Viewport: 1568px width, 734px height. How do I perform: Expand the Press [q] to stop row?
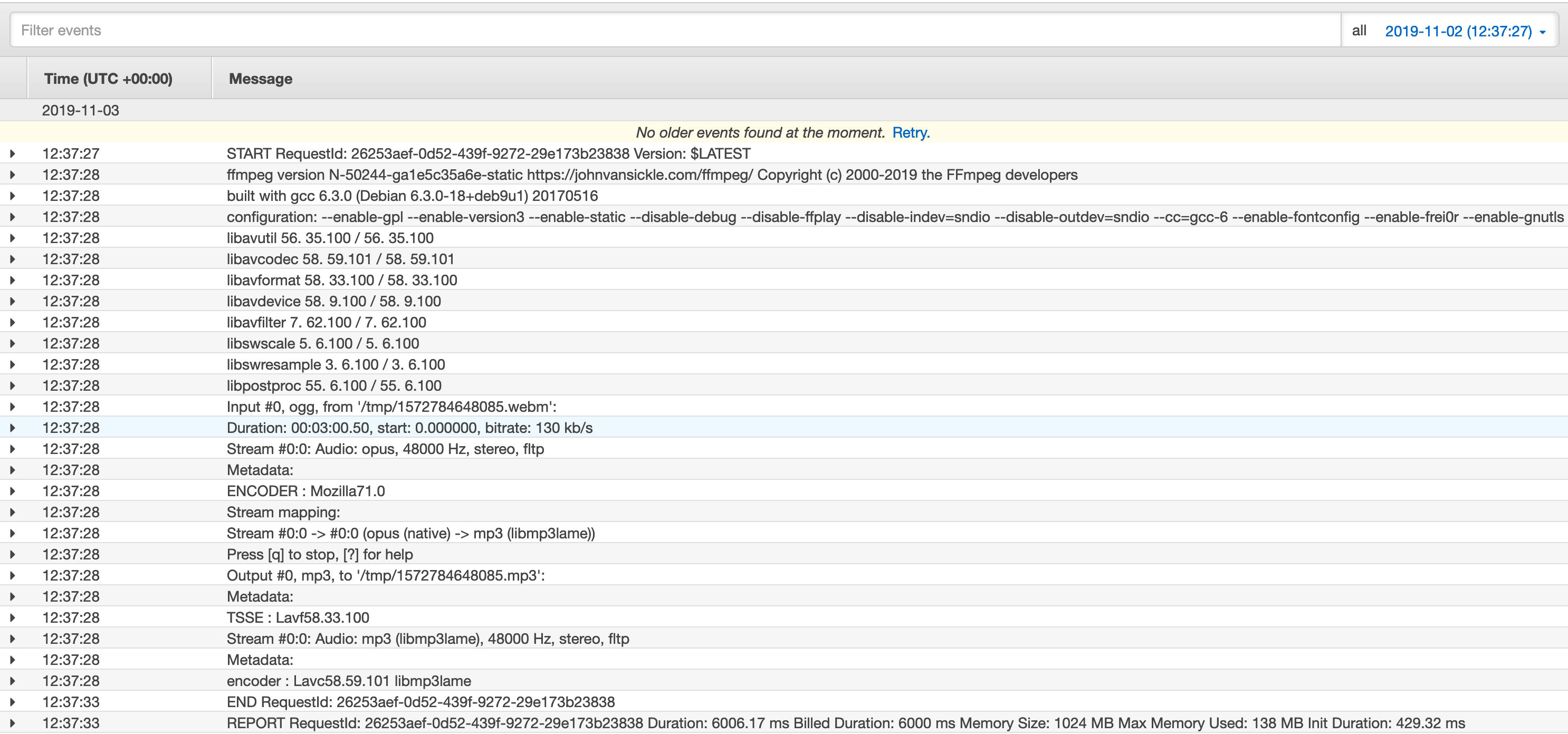click(x=12, y=555)
